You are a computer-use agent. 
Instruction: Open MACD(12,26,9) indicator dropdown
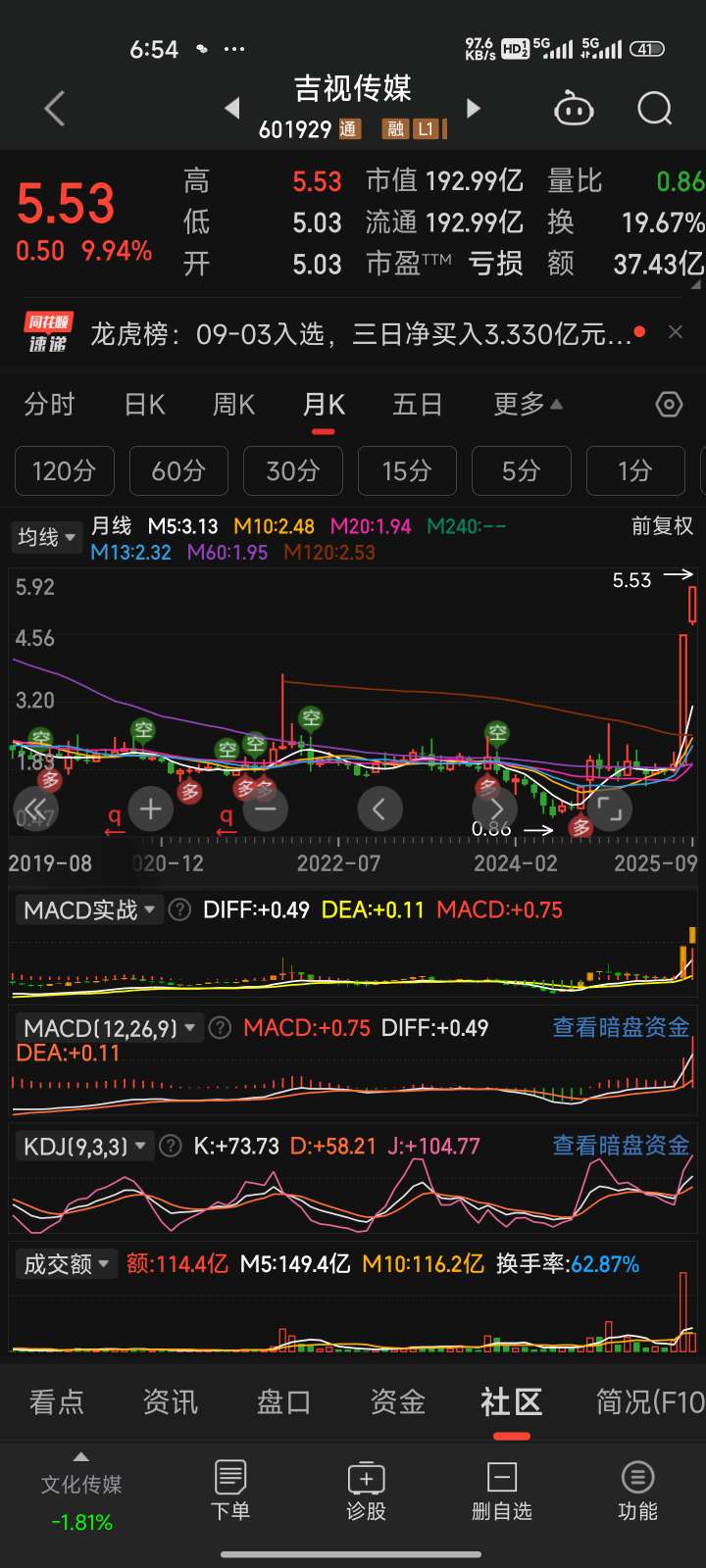(109, 1027)
